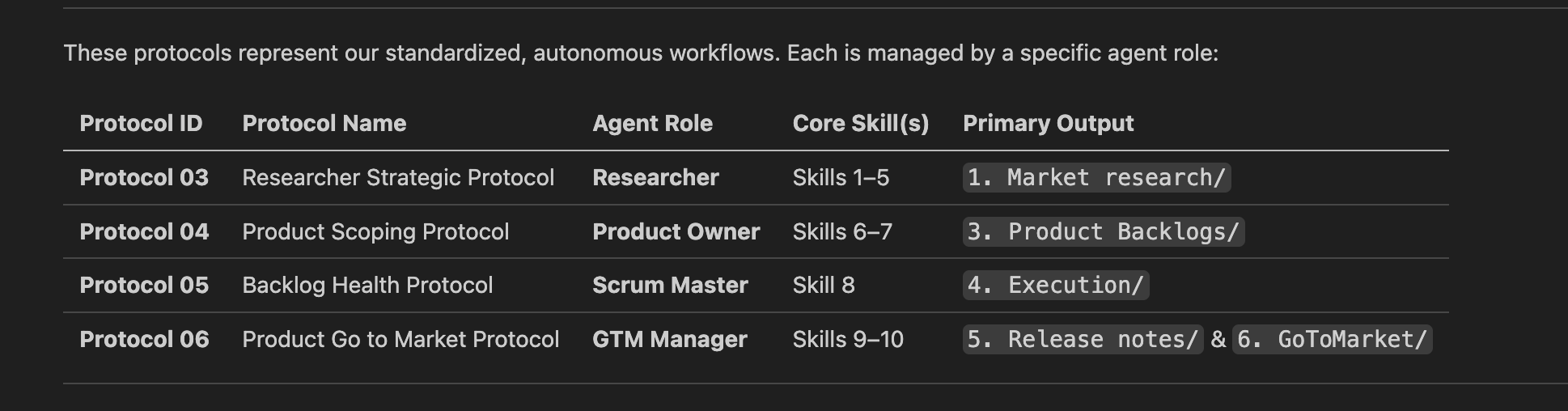Click the '4. Execution/' code path
The width and height of the screenshot is (1568, 411).
(x=1055, y=285)
